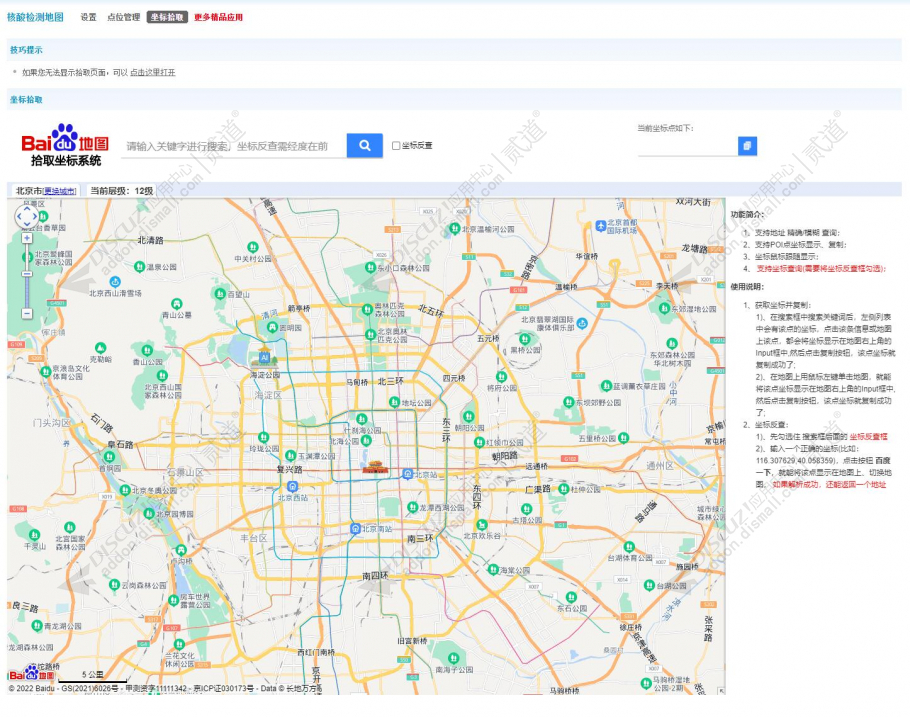Click the 圆明园 marker icon

click(x=272, y=327)
